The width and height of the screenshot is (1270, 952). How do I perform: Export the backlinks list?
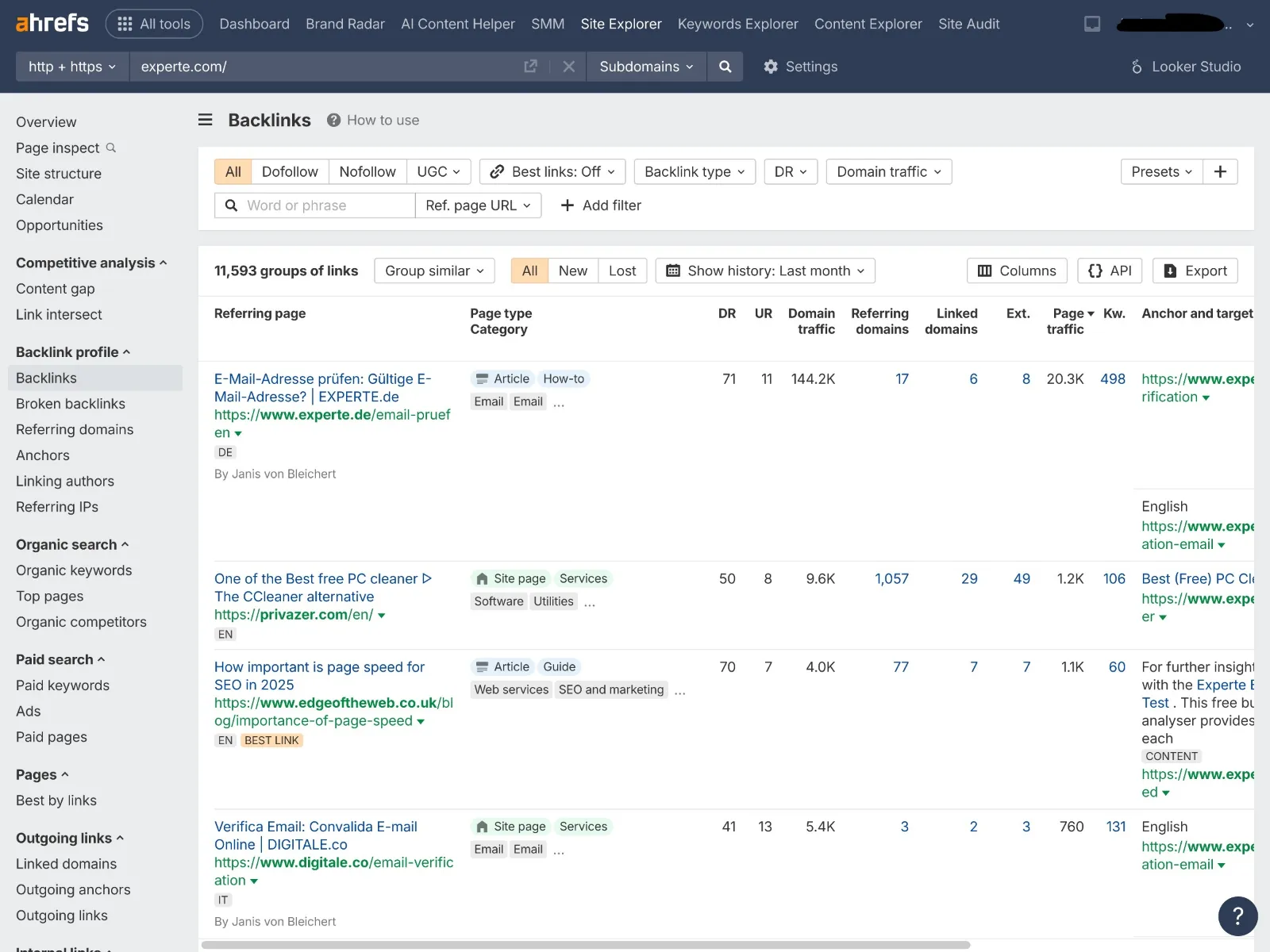pyautogui.click(x=1195, y=271)
